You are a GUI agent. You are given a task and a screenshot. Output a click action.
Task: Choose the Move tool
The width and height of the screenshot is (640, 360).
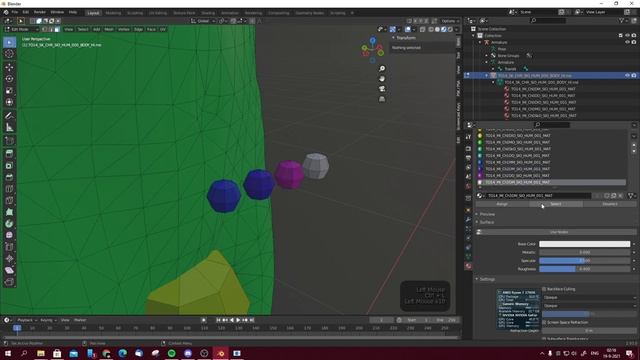(9, 67)
